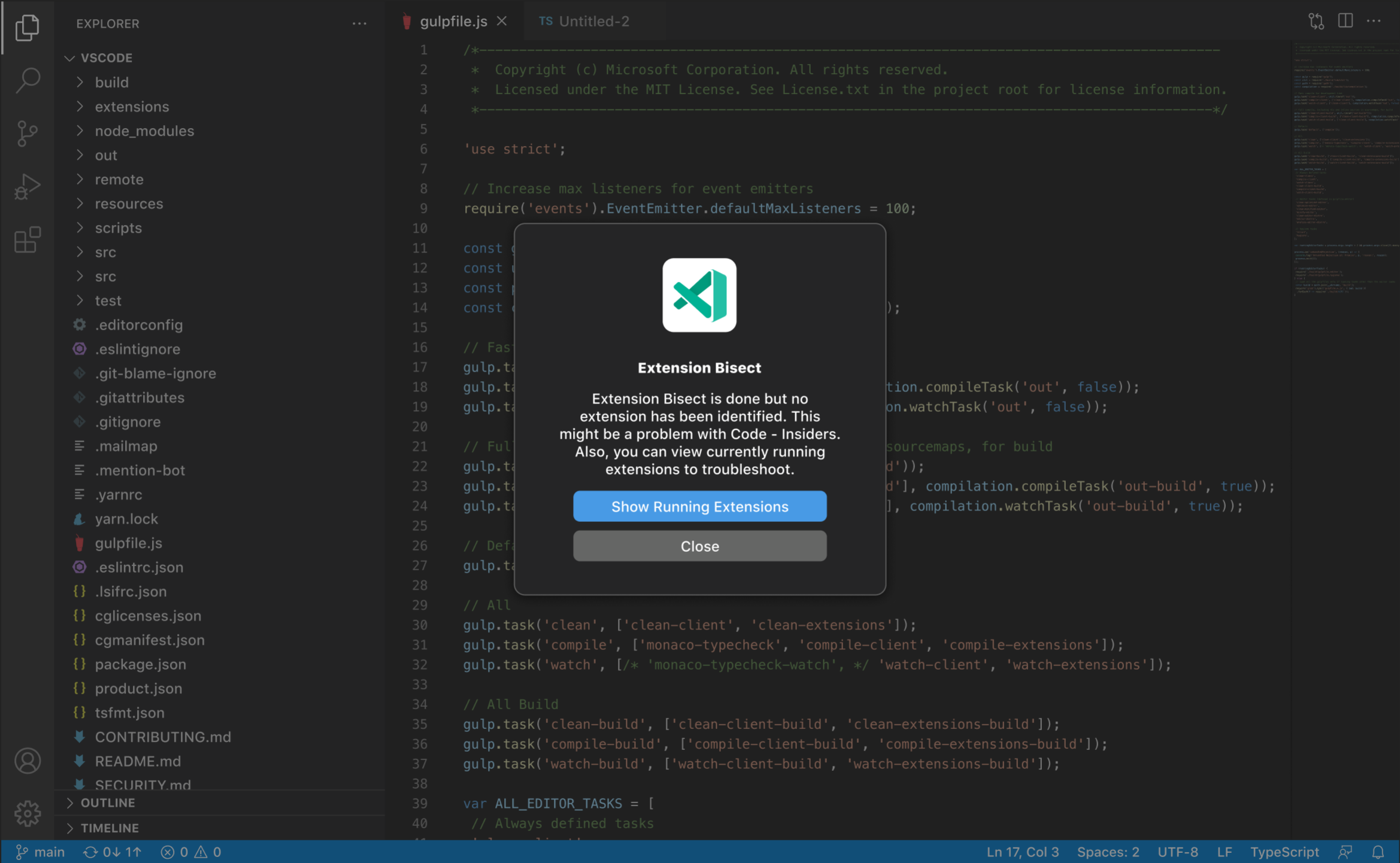Screen dimensions: 1400x863
Task: Split the editor
Action: 1345,21
